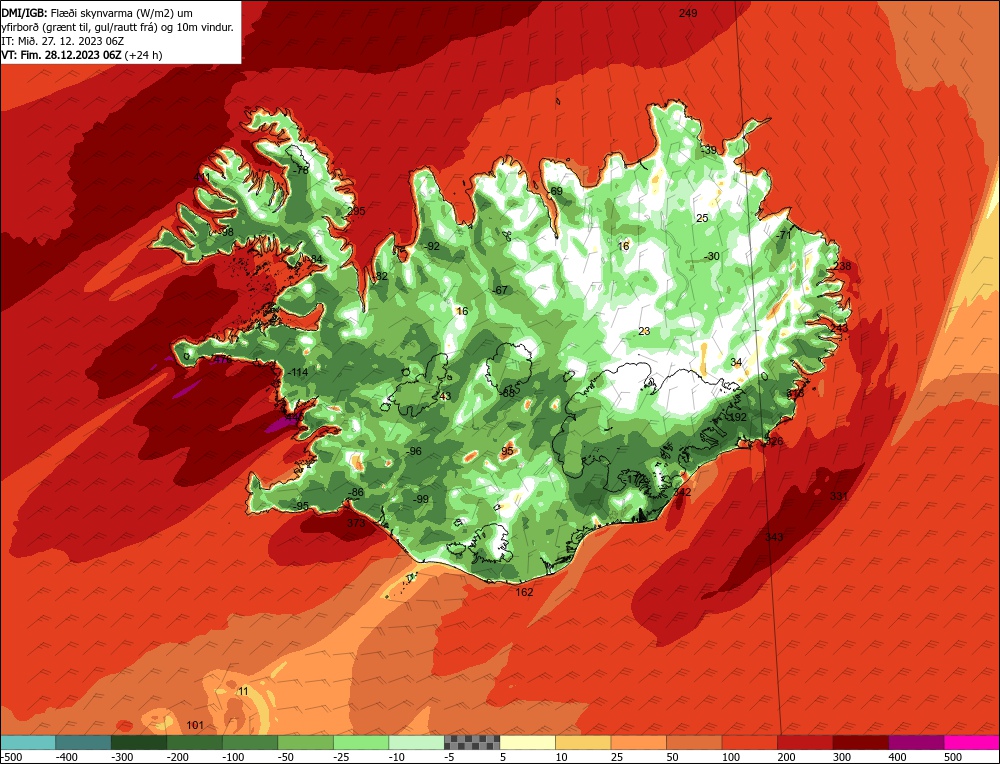The height and width of the screenshot is (764, 1000).
Task: Click the 34 value on the map
Action: point(736,362)
